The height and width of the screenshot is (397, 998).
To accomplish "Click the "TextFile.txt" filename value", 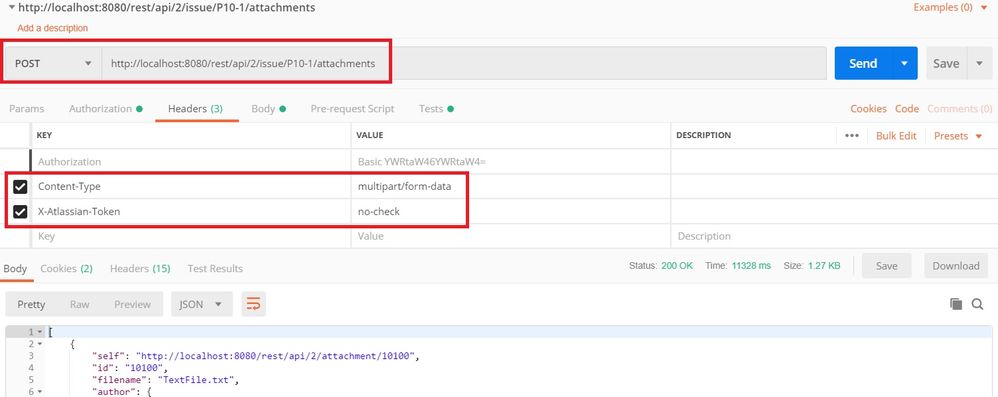I will (x=197, y=380).
